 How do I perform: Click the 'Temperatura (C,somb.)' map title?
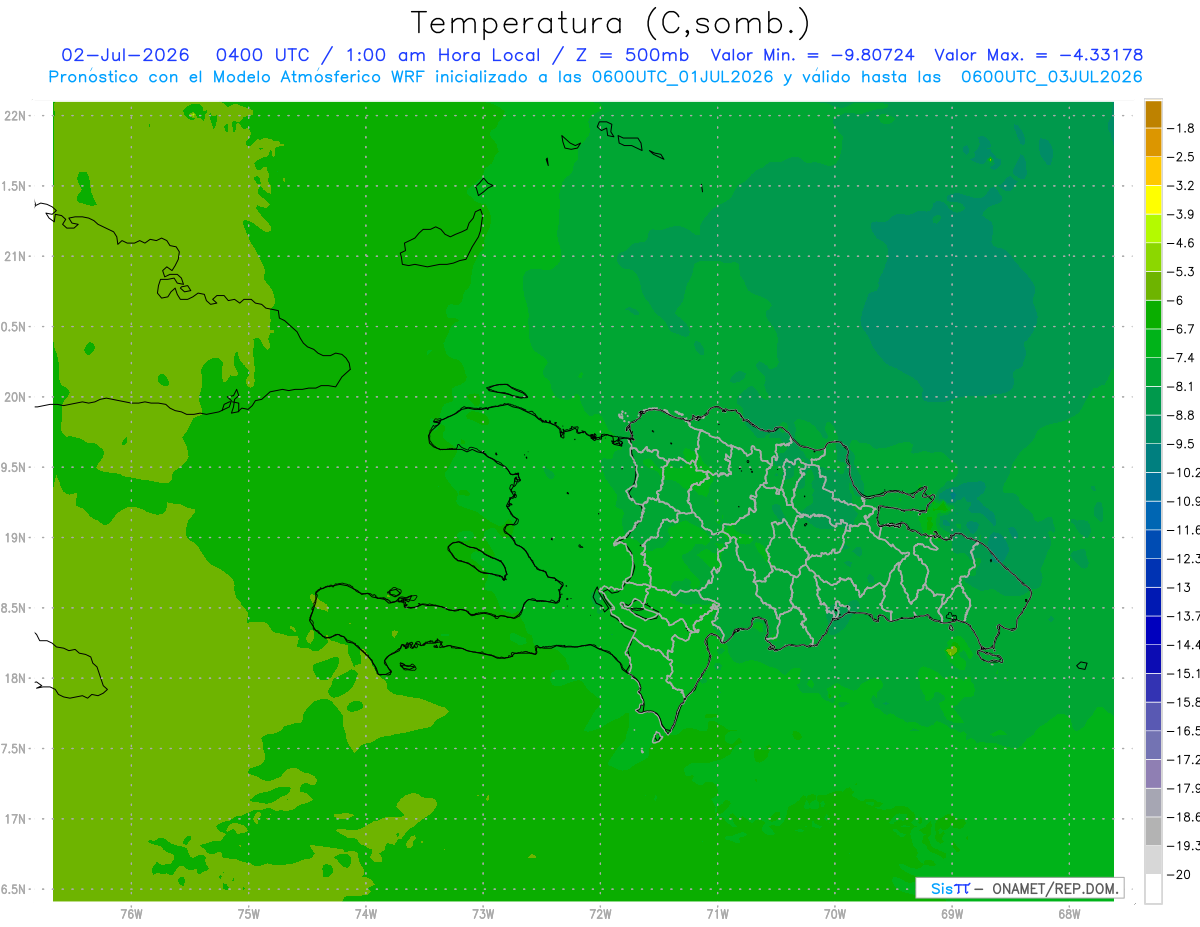pyautogui.click(x=610, y=24)
